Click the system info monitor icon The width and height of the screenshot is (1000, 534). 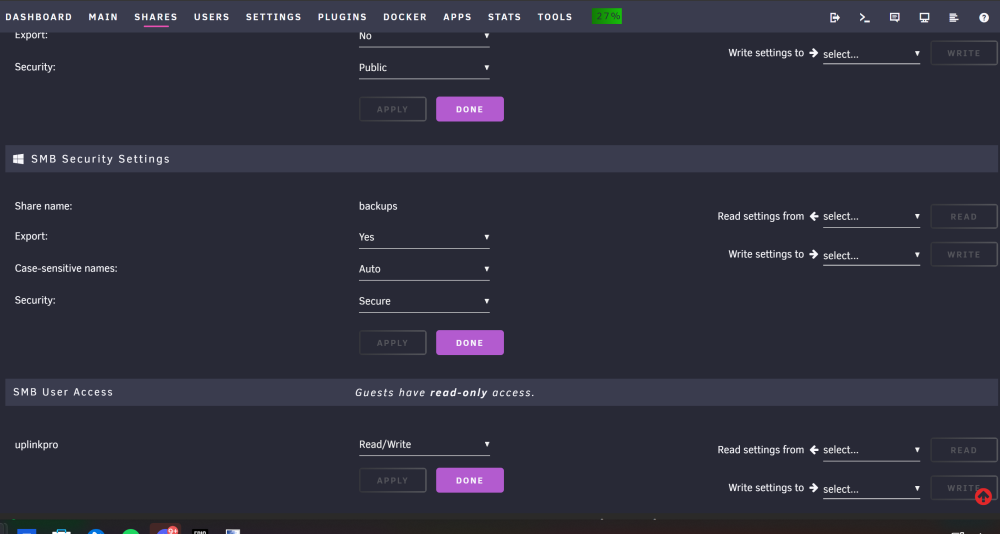click(x=924, y=18)
